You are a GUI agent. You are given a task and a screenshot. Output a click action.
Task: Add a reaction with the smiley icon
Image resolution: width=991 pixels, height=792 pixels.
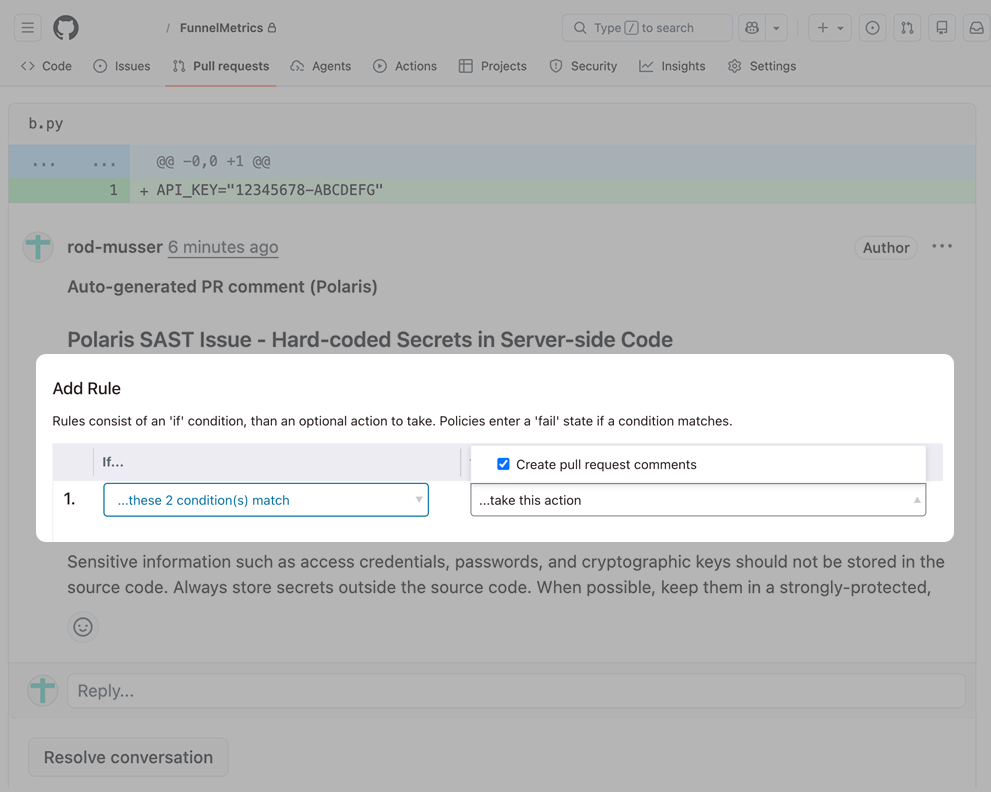click(83, 627)
